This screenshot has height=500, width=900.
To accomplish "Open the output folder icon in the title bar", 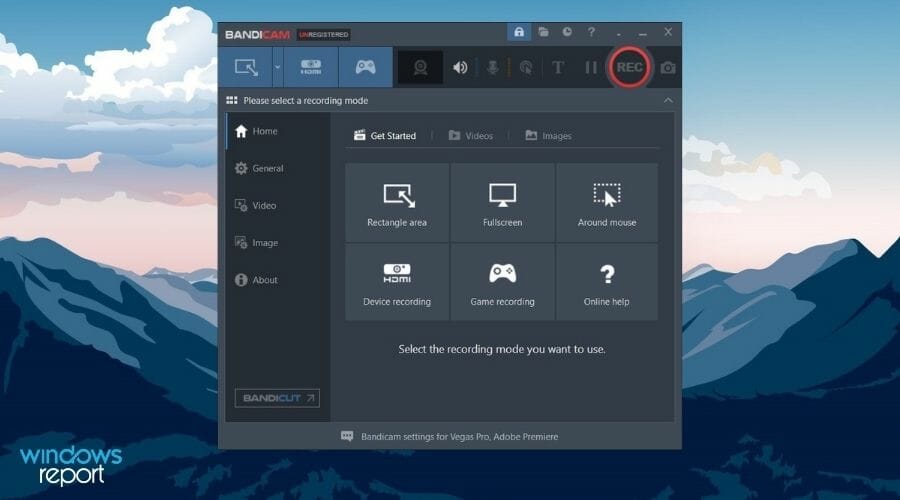I will [x=543, y=32].
